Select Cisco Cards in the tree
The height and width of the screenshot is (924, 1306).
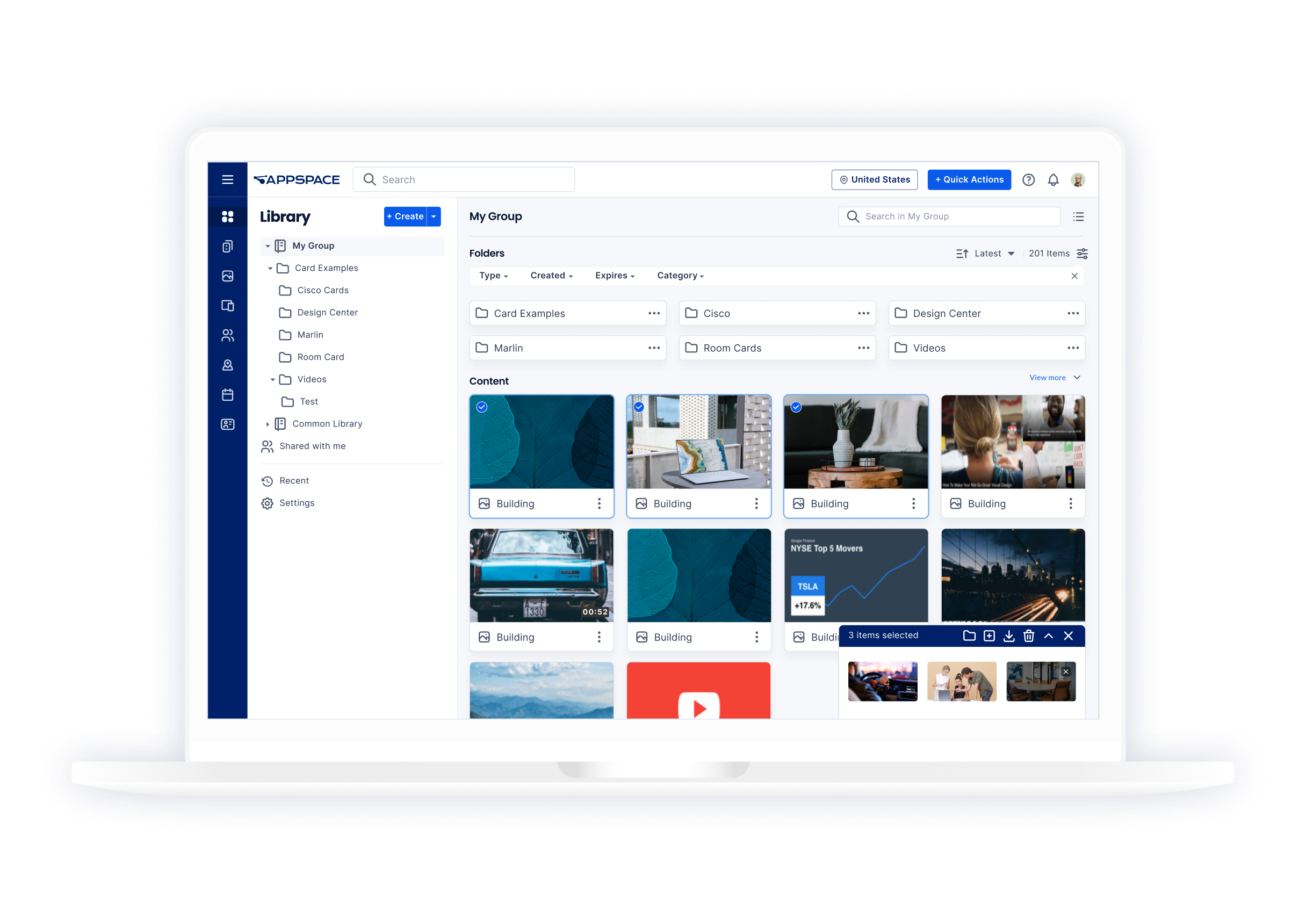coord(322,290)
